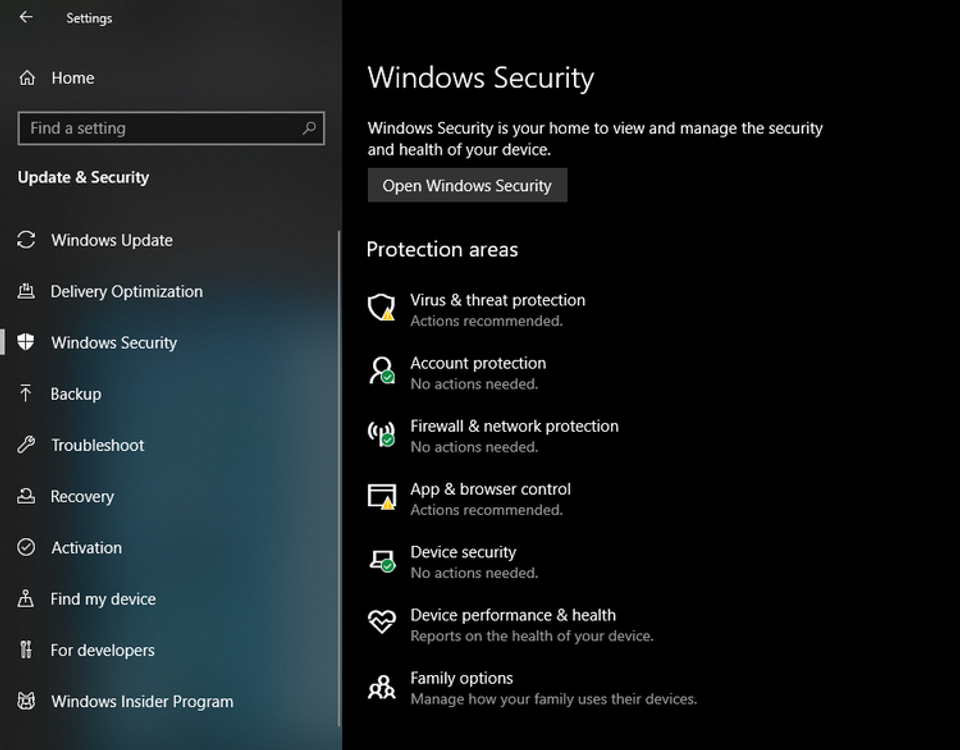Open the Family options people icon

(x=381, y=686)
